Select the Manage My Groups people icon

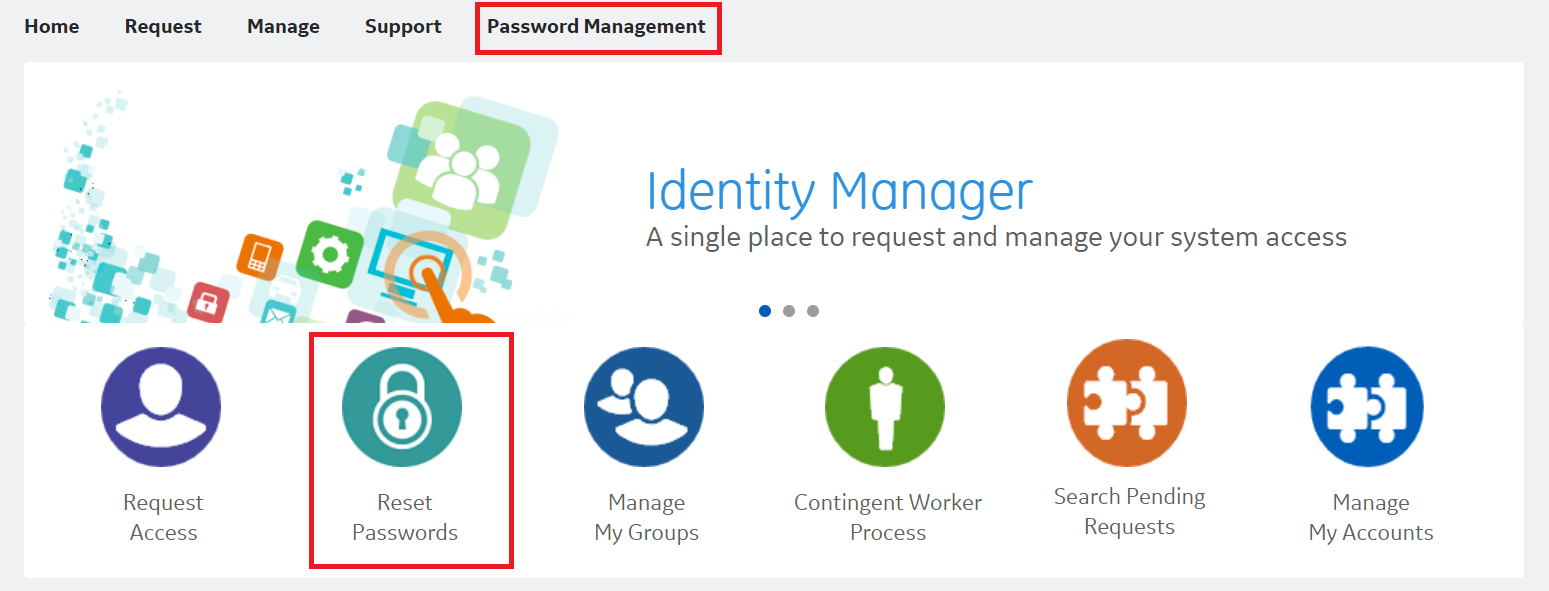tap(644, 407)
